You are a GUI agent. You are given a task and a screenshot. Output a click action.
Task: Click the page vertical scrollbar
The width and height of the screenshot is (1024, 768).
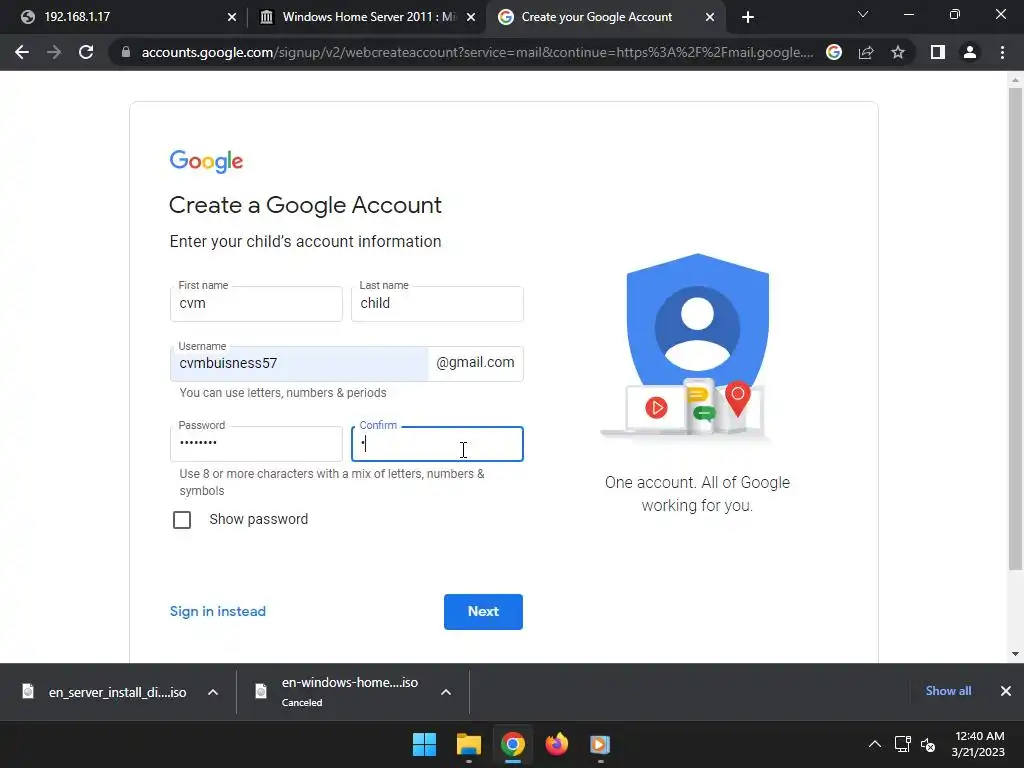pyautogui.click(x=1015, y=329)
